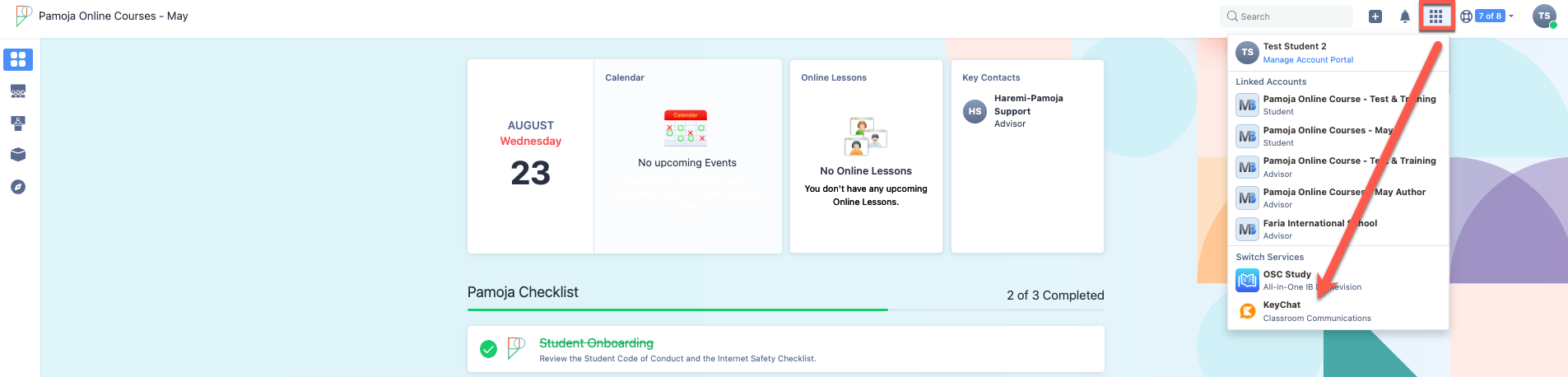Open the classes icon in left sidebar
Screen dimensions: 1568x377
[18, 91]
